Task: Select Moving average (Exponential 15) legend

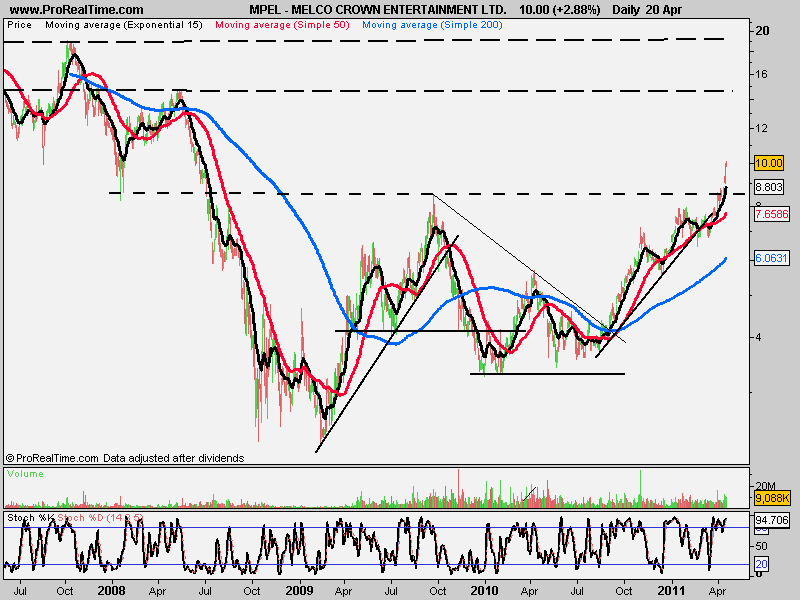Action: pos(124,25)
